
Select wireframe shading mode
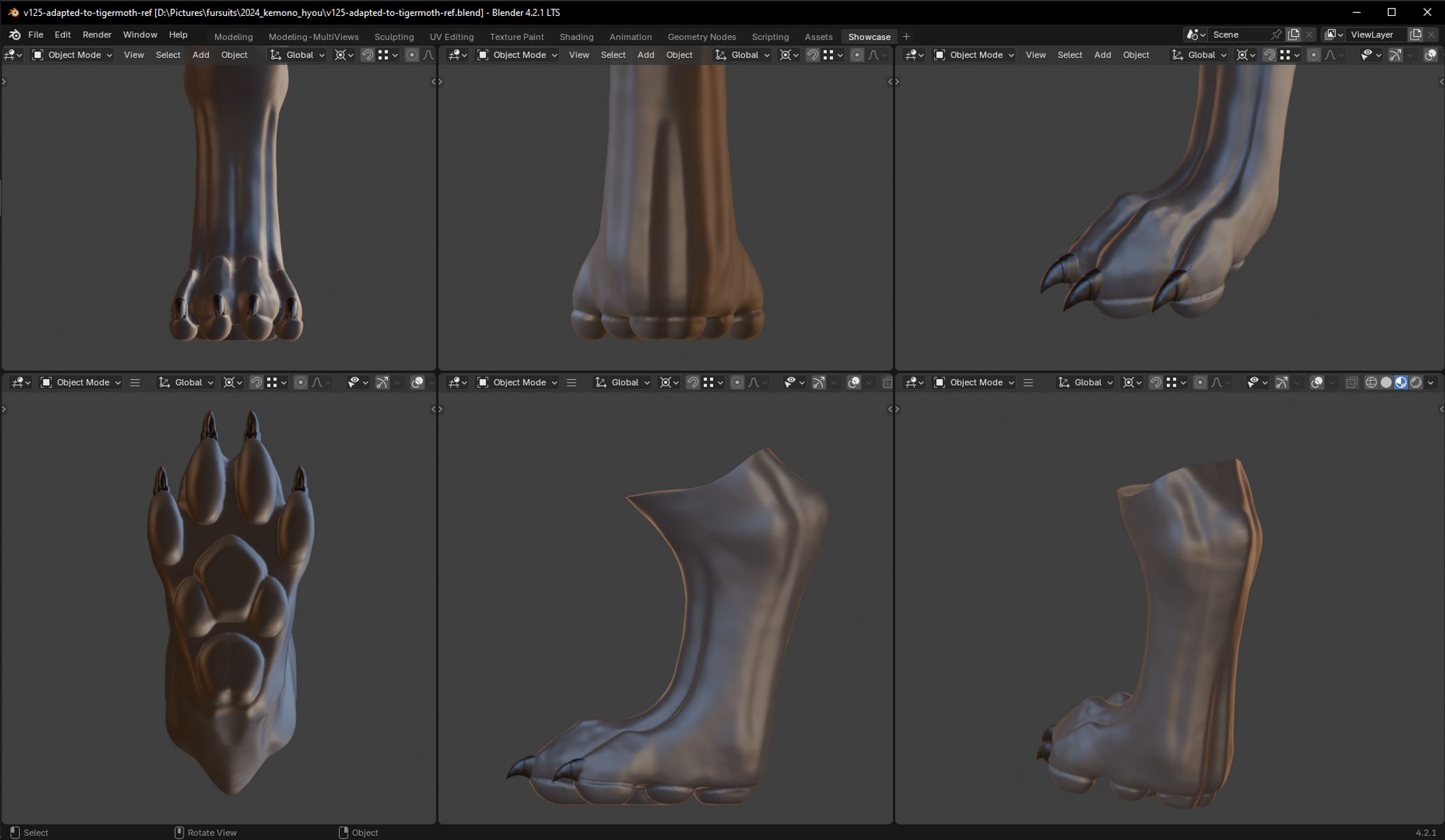[x=1371, y=383]
